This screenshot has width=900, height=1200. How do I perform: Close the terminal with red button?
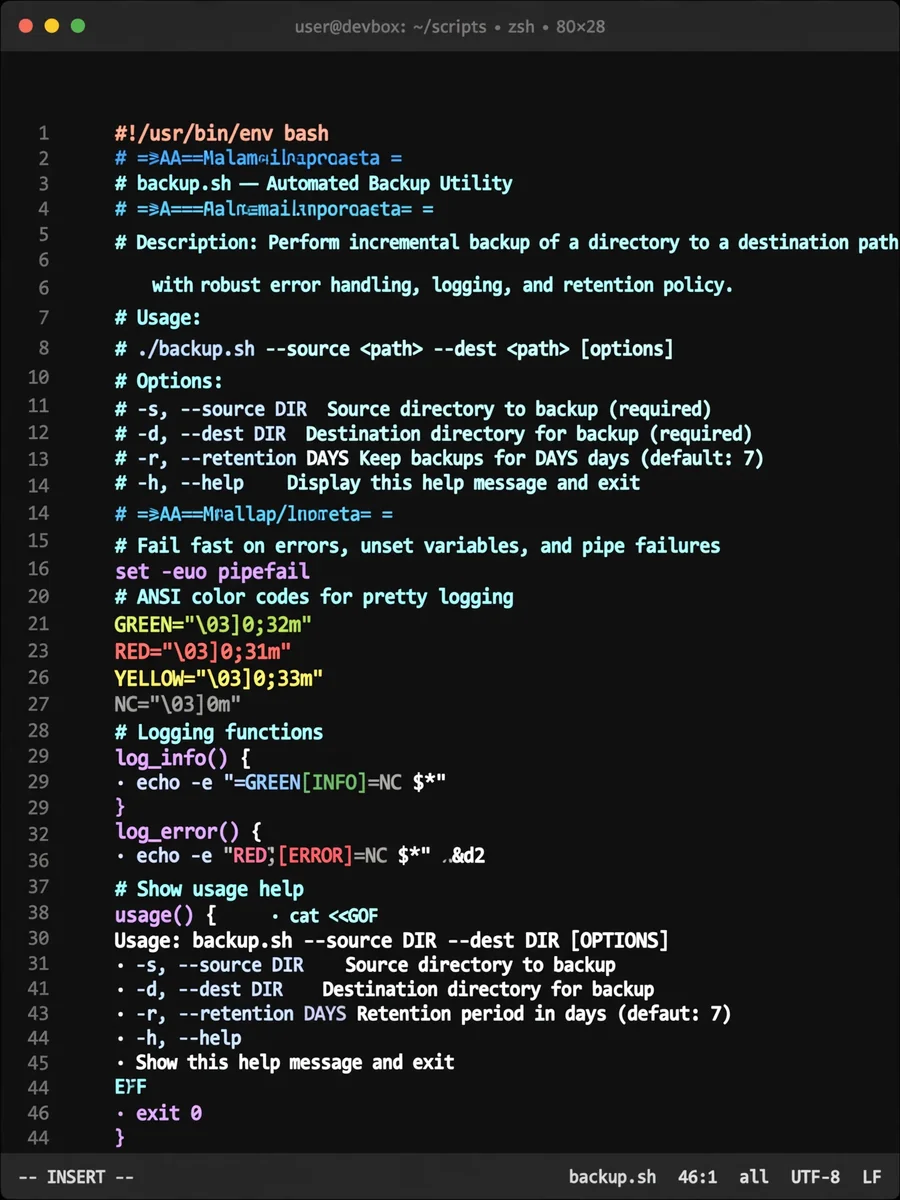point(27,26)
